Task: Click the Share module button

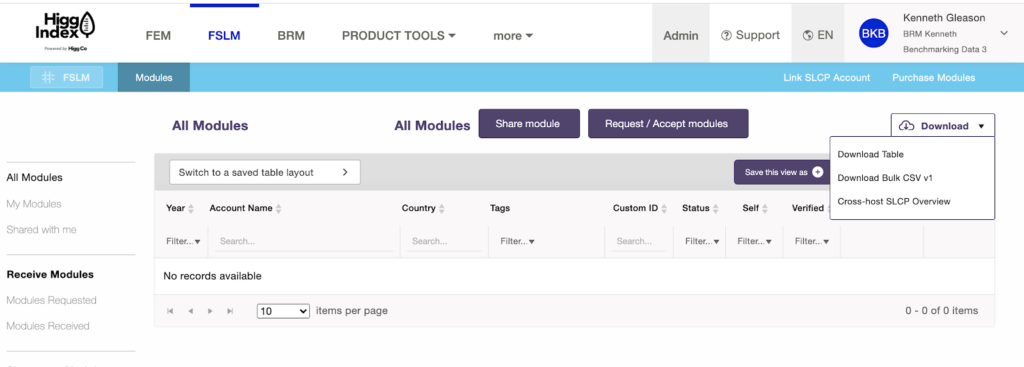Action: click(x=529, y=123)
